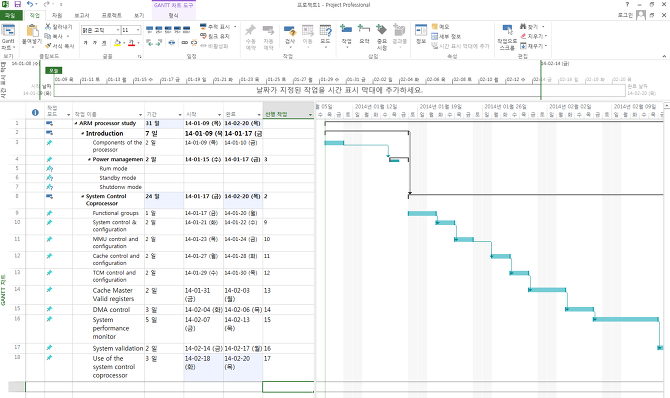This screenshot has height=398, width=670.
Task: Open the font size dropdown showing 11
Action: tap(131, 30)
